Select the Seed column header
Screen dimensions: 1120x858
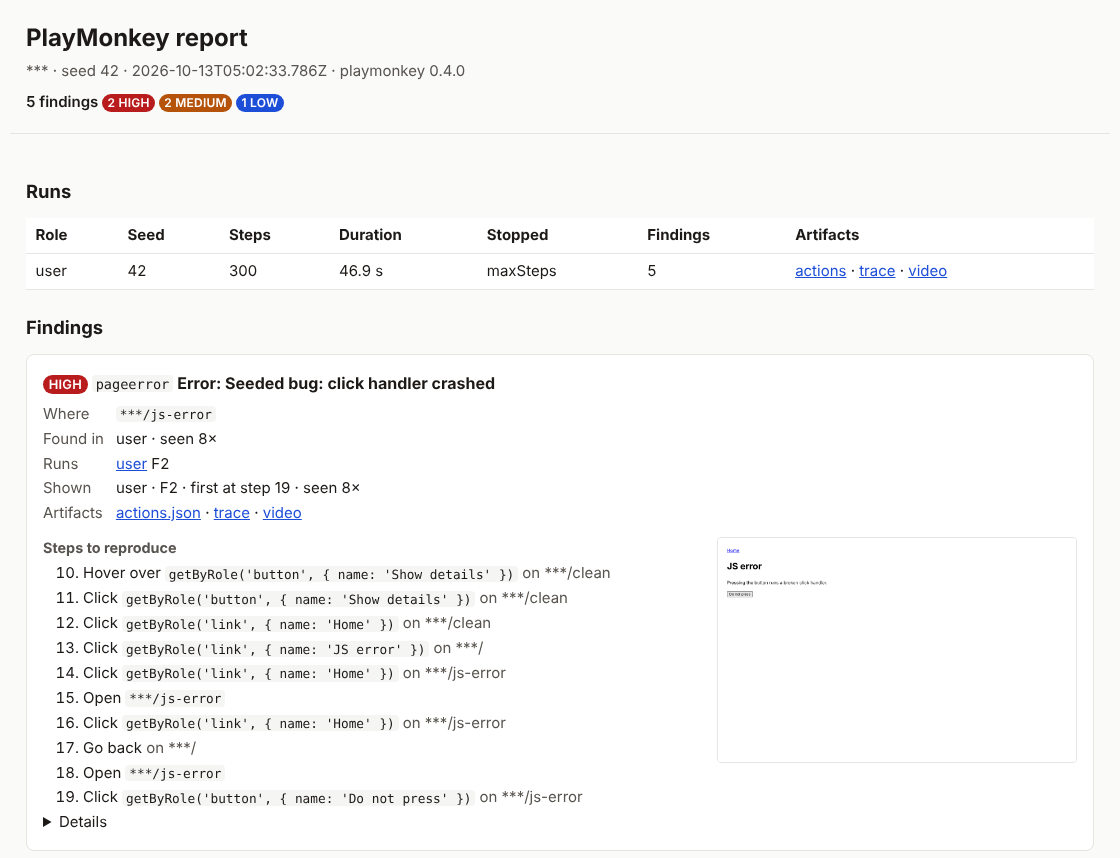[146, 235]
